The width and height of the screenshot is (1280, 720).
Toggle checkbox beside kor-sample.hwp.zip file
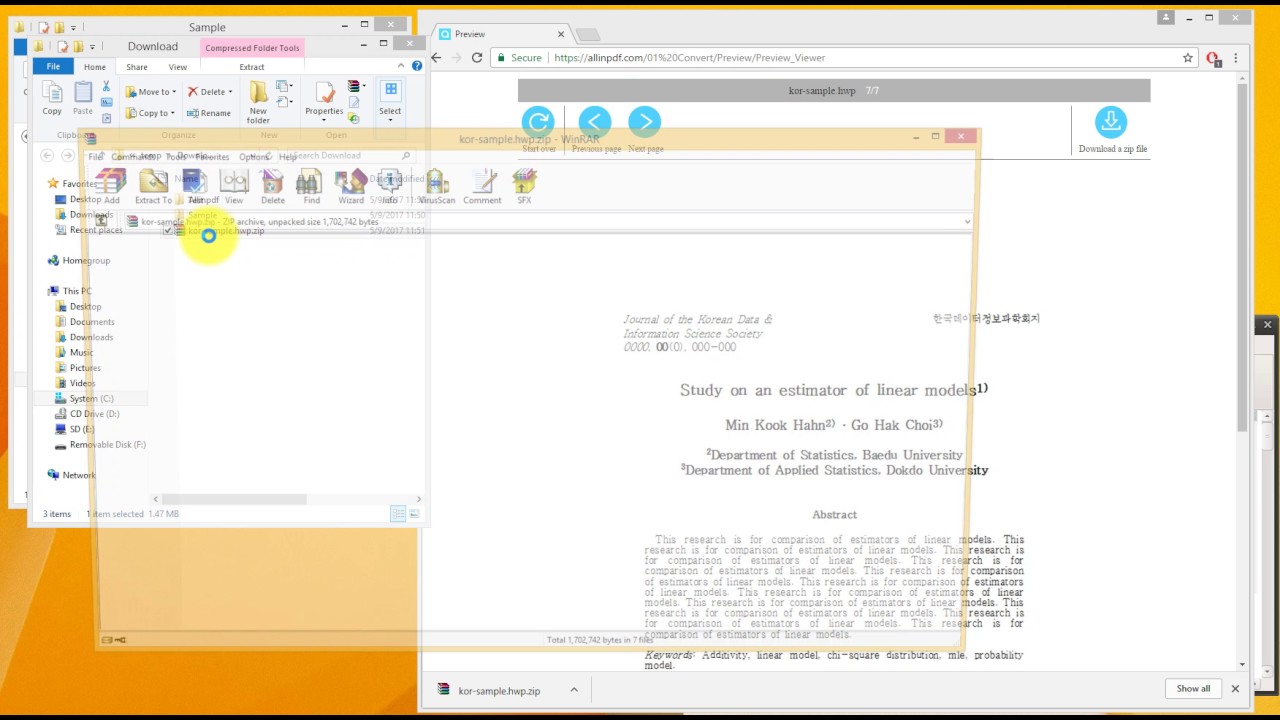(168, 231)
